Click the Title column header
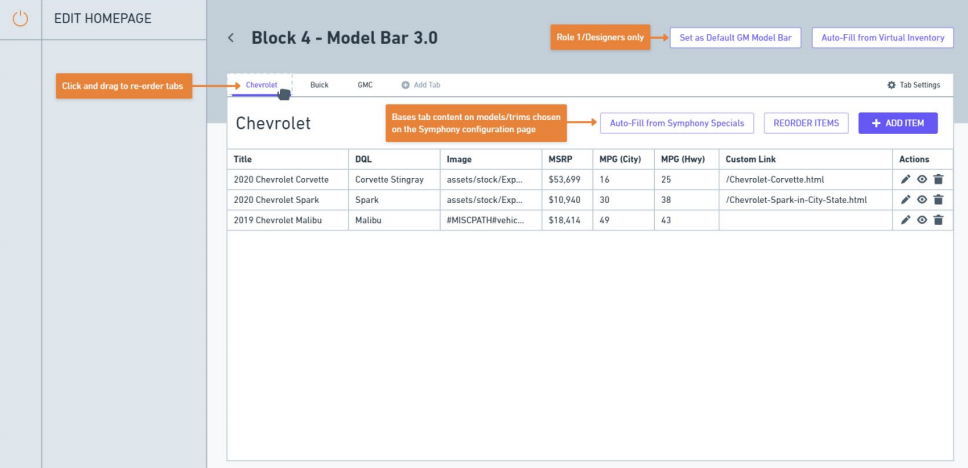The image size is (968, 468). coord(243,159)
